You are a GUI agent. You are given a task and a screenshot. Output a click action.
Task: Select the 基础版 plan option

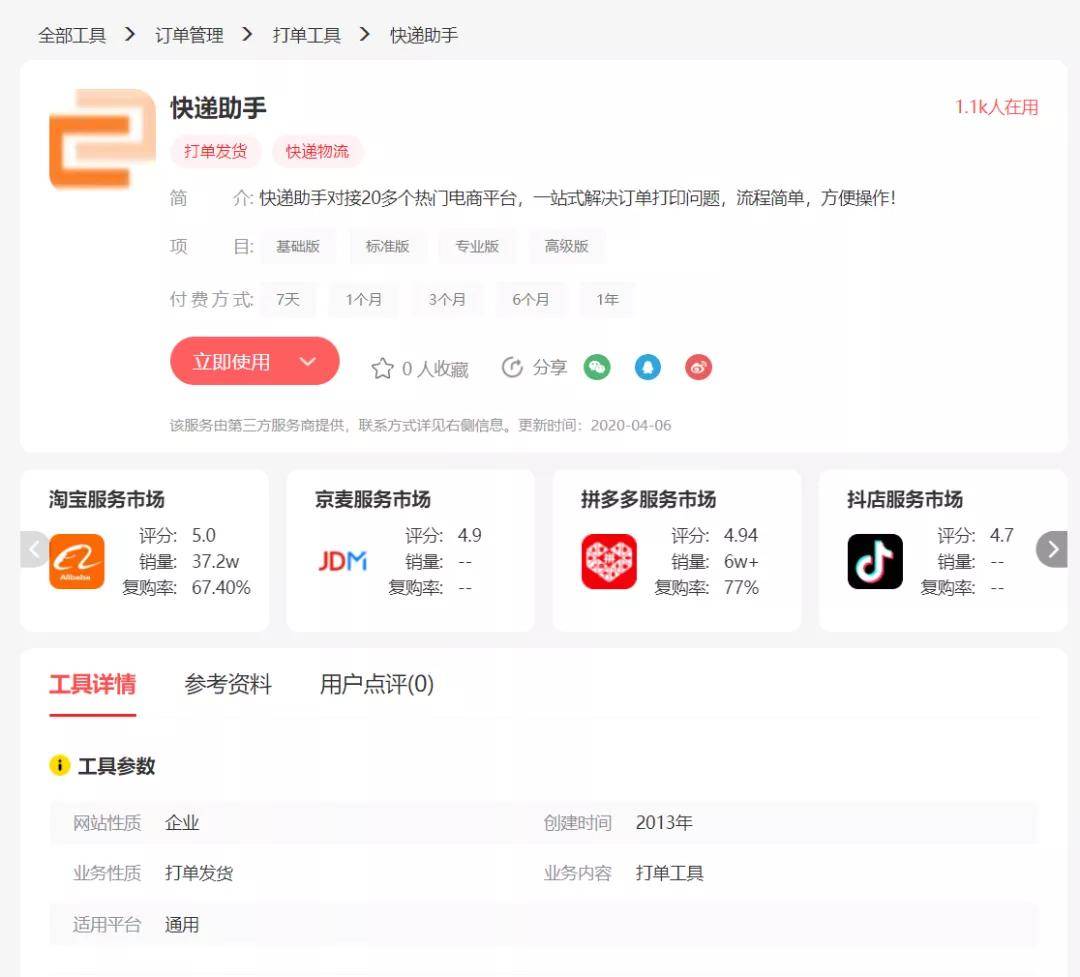pos(298,246)
